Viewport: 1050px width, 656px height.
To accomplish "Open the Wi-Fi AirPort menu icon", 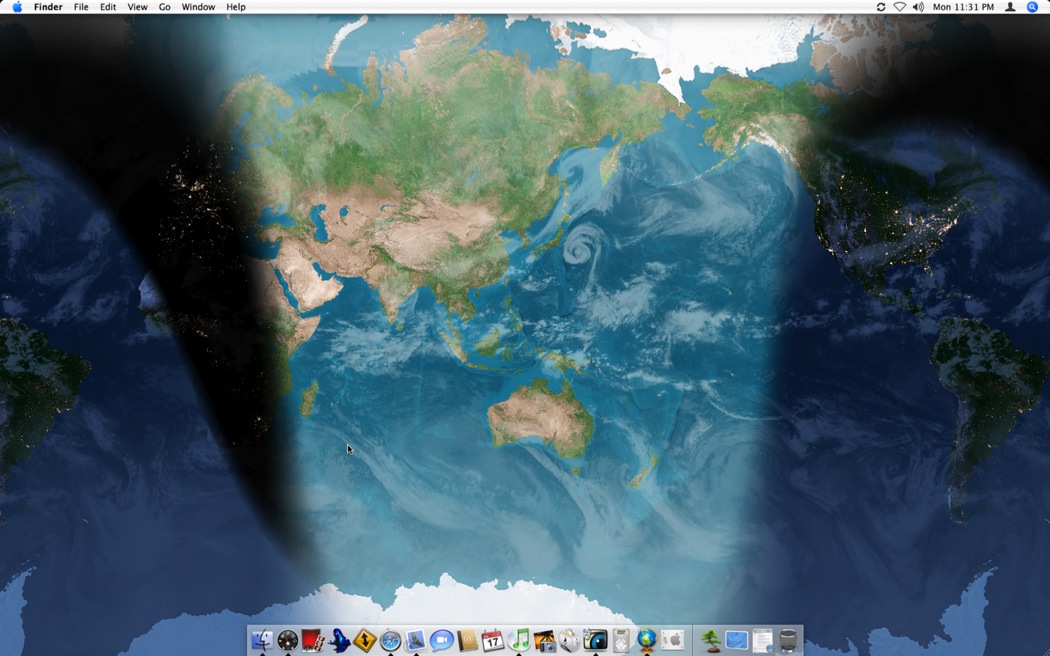I will pos(900,7).
